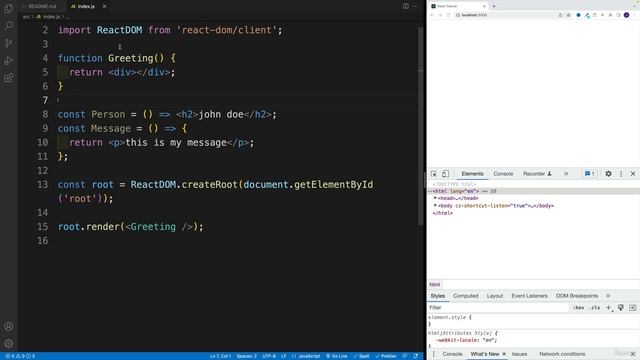Screen dimensions: 640x360
Task: Click the browser Forward arrow
Action: [x=440, y=15]
